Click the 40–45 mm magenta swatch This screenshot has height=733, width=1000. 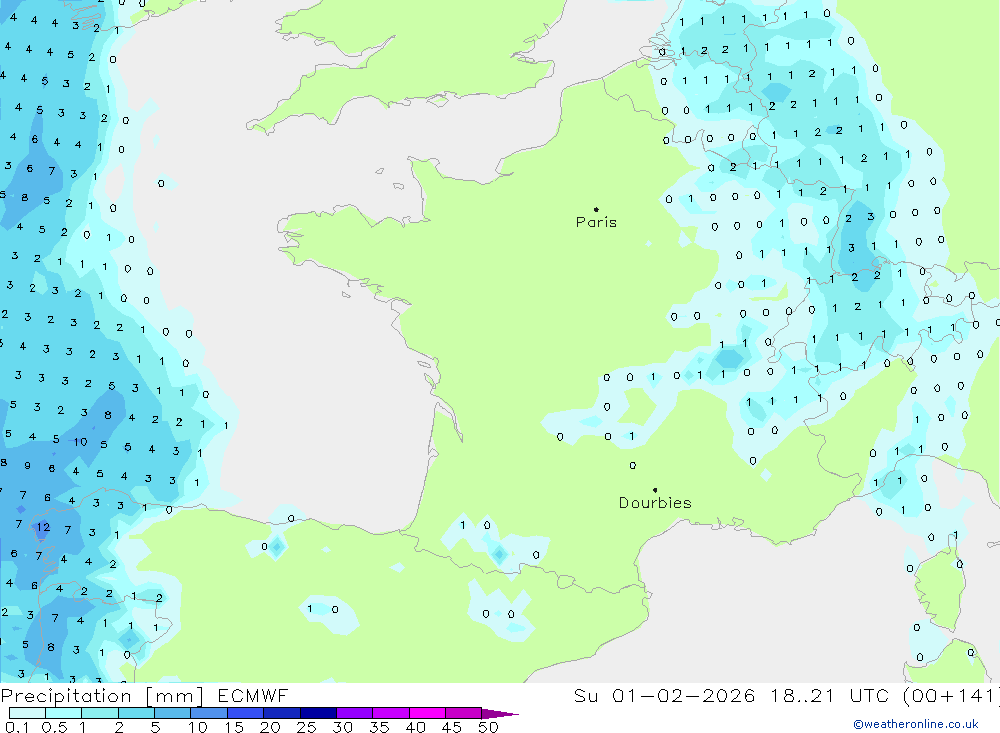tap(427, 713)
